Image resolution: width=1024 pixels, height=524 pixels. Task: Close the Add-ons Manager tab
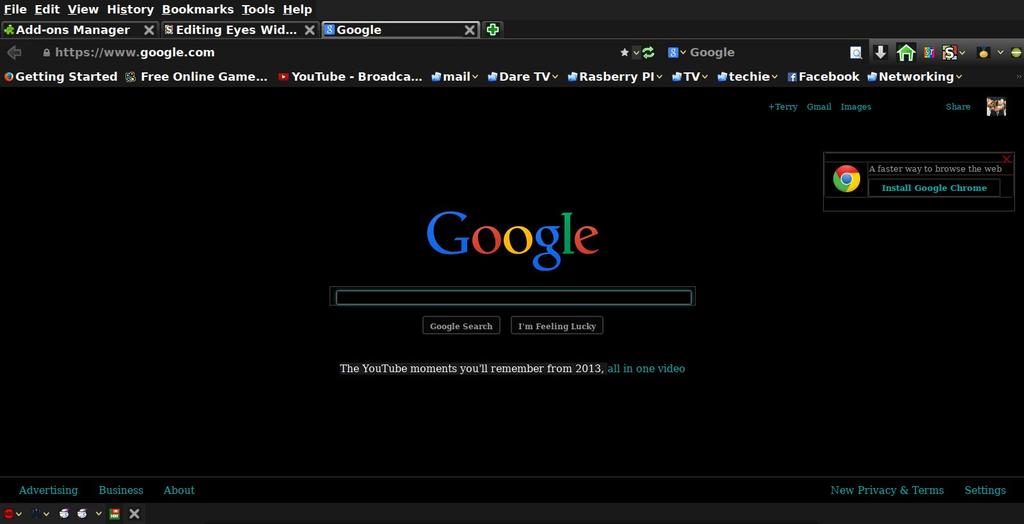(x=149, y=29)
